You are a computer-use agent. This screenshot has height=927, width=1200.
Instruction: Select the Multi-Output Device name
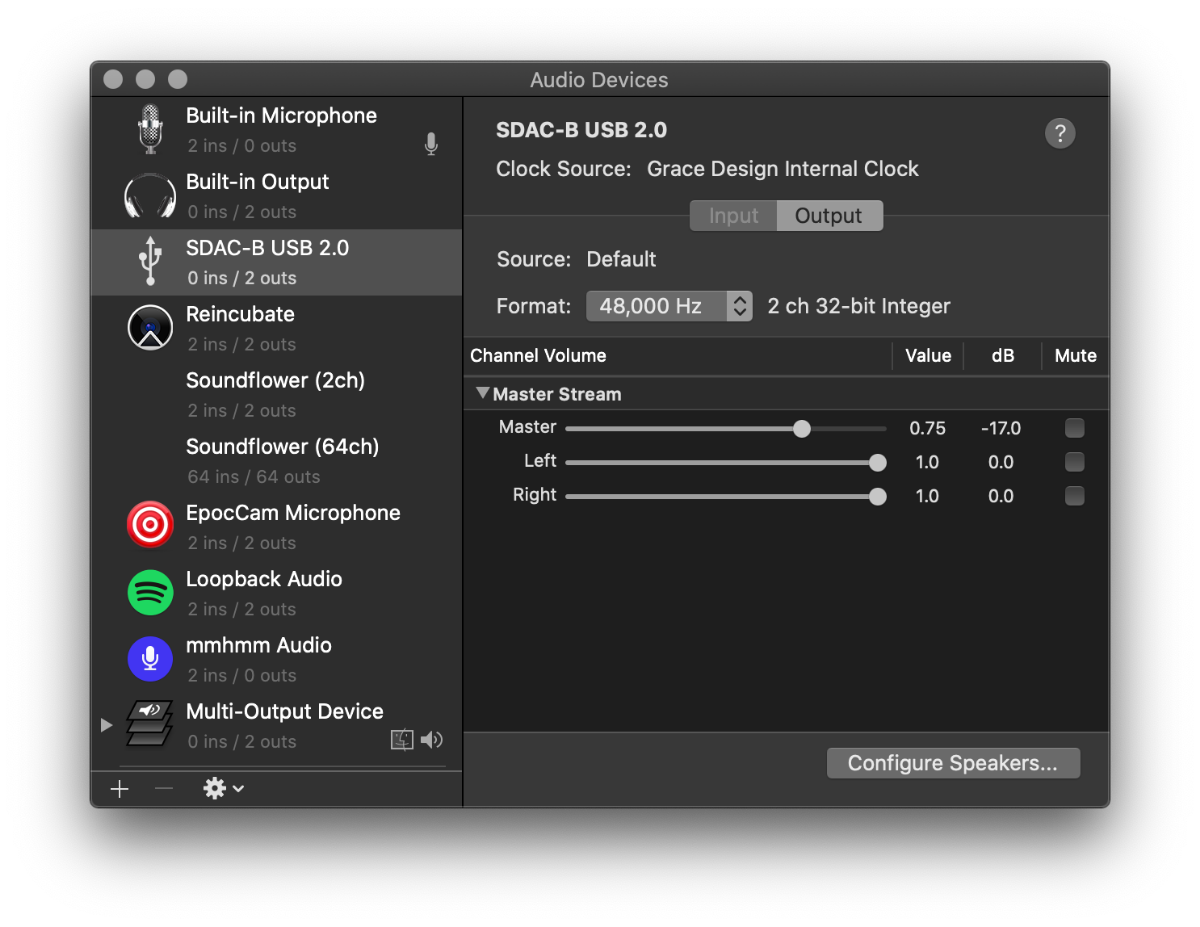point(285,711)
